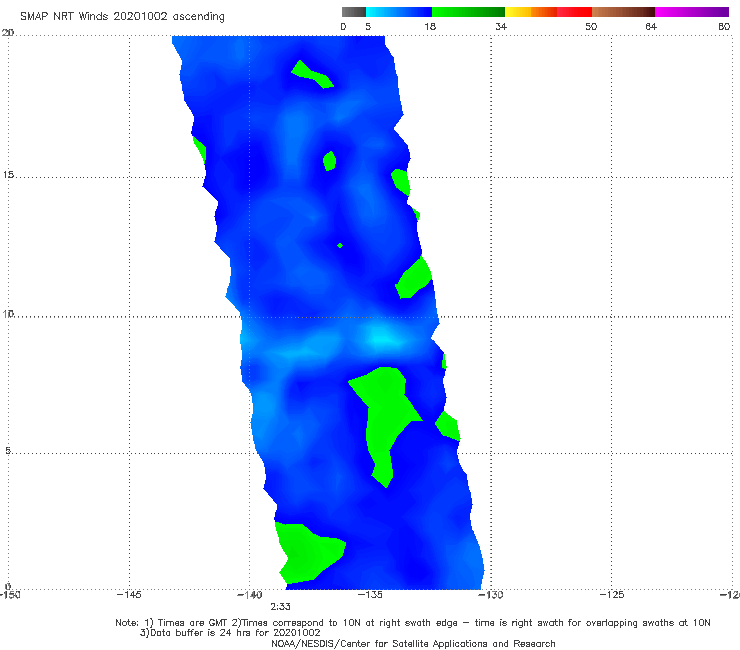This screenshot has width=740, height=650.
Task: Click the latitude label '15'
Action: [x=8, y=175]
